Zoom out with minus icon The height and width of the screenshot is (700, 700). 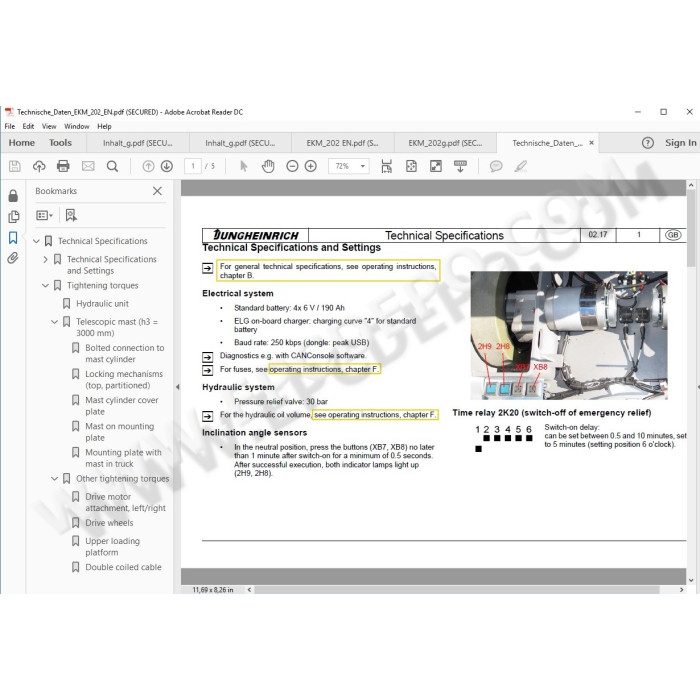pos(292,167)
